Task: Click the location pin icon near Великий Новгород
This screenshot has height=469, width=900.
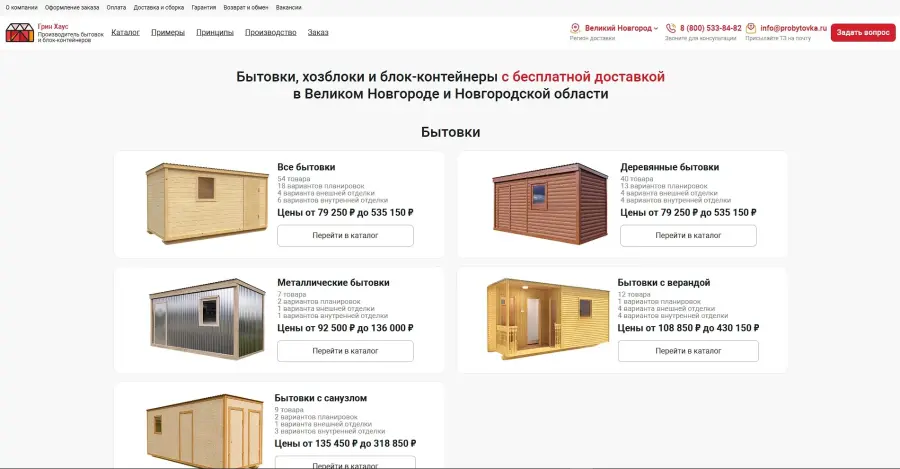Action: [575, 28]
